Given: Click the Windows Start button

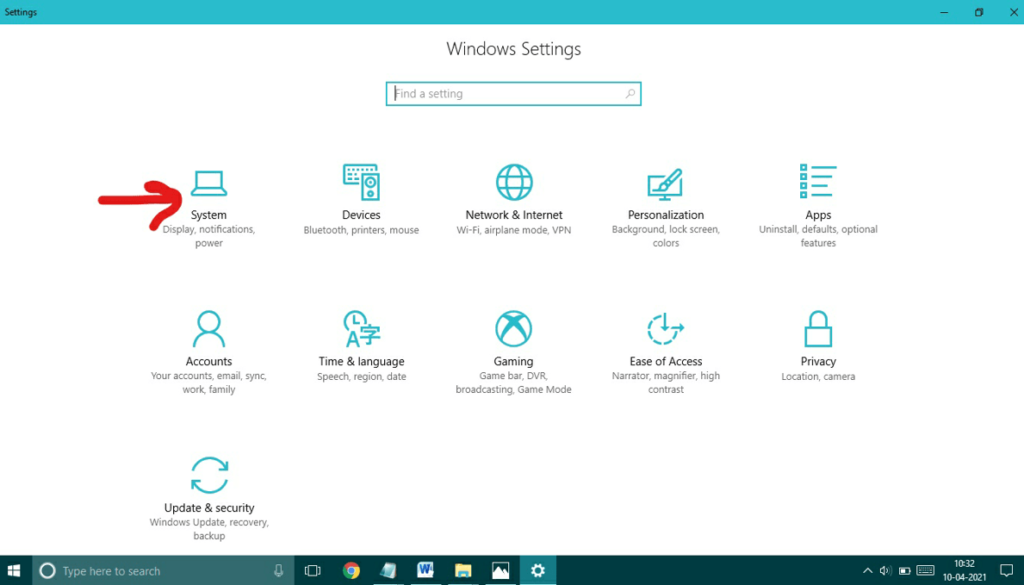Looking at the screenshot, I should coord(15,571).
